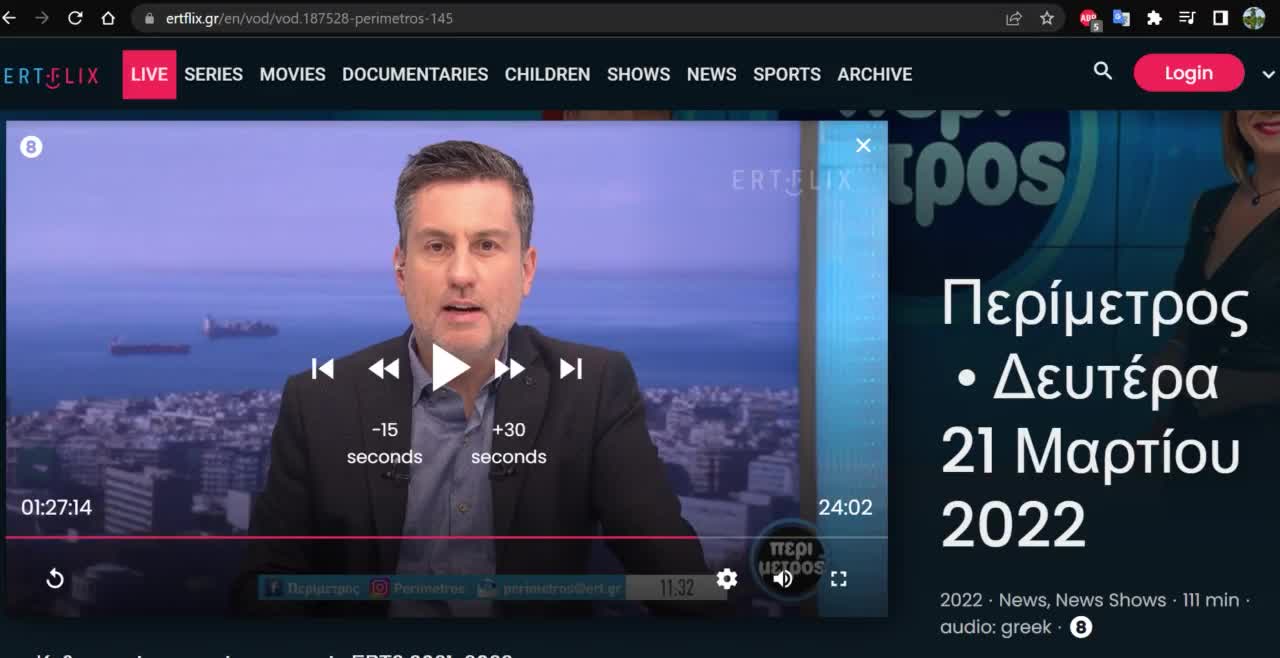
Task: Open video player settings gear
Action: click(x=727, y=579)
